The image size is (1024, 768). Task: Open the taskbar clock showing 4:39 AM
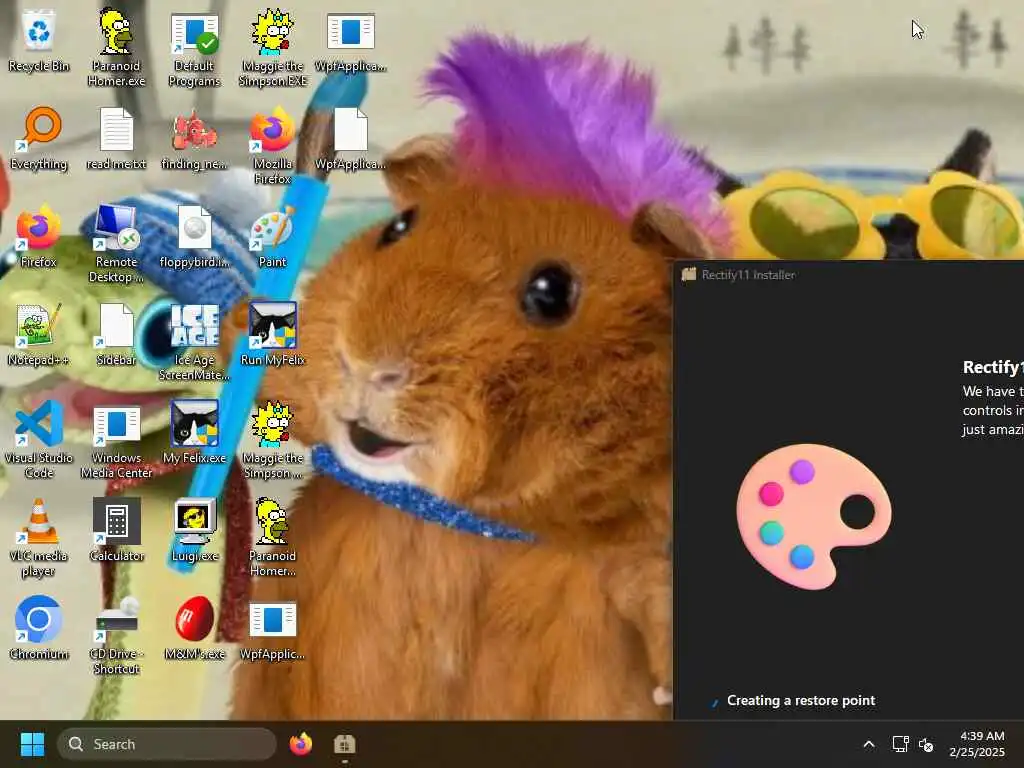click(x=977, y=744)
